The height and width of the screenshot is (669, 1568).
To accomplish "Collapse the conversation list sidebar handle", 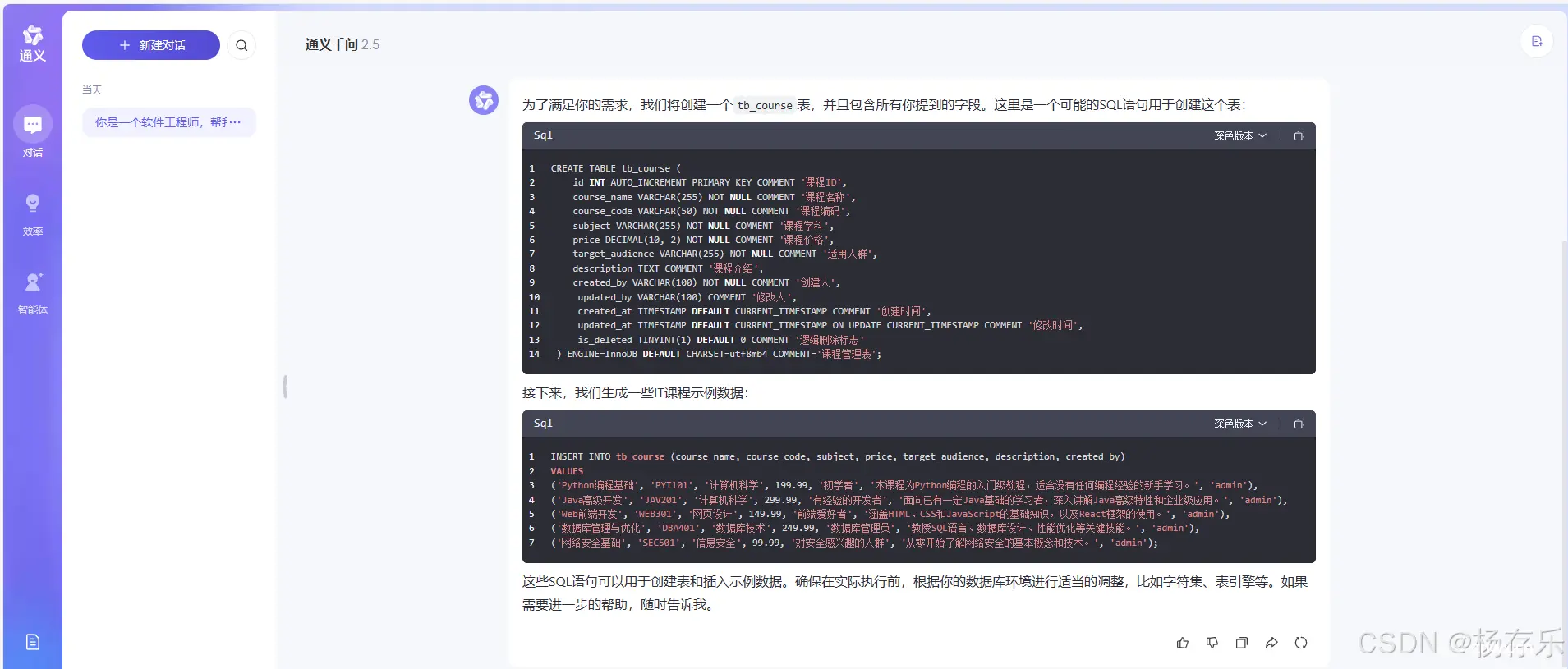I will [x=285, y=387].
